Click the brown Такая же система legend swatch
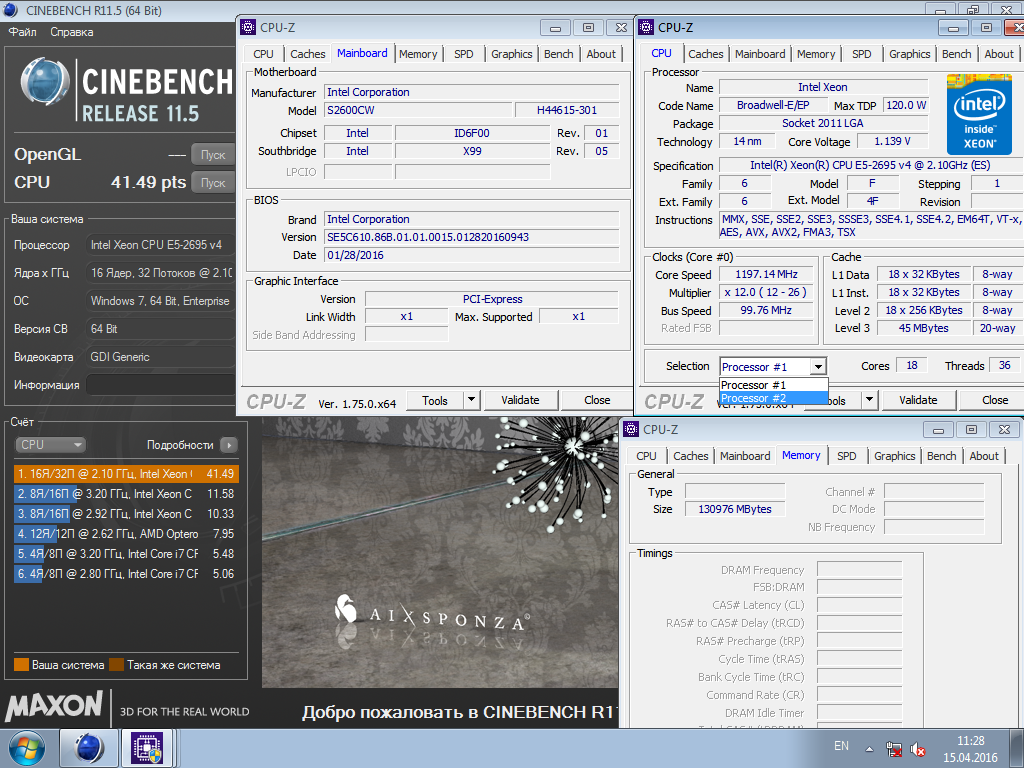The image size is (1024, 768). pyautogui.click(x=117, y=665)
